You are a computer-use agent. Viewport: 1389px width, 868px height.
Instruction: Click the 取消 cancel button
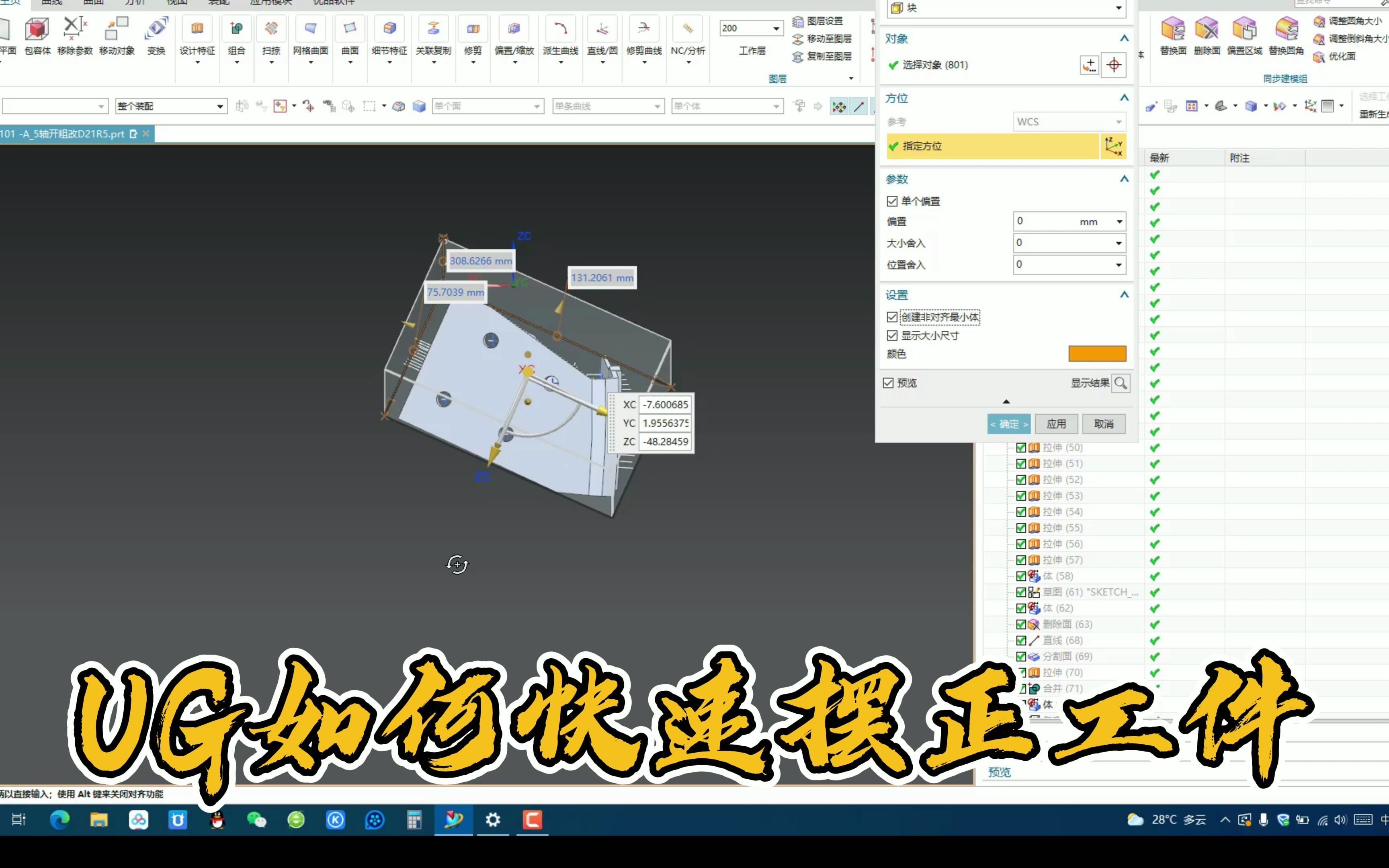[1104, 424]
